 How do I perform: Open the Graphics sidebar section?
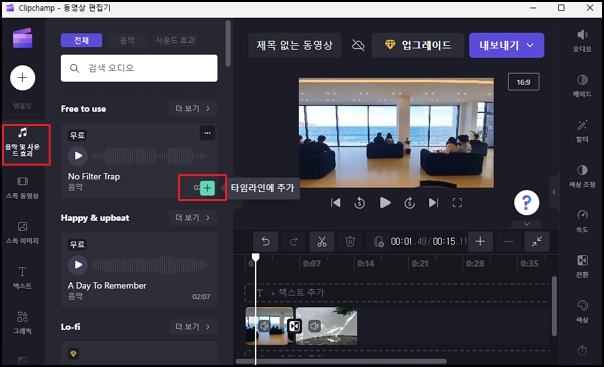pyautogui.click(x=22, y=323)
